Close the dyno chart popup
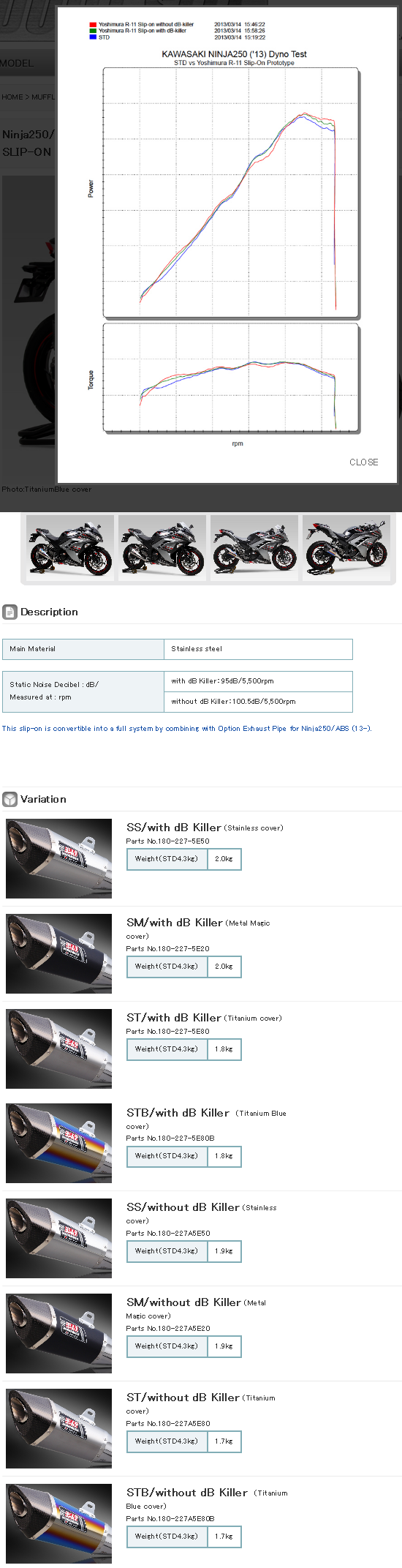This screenshot has width=402, height=1568. (x=363, y=462)
